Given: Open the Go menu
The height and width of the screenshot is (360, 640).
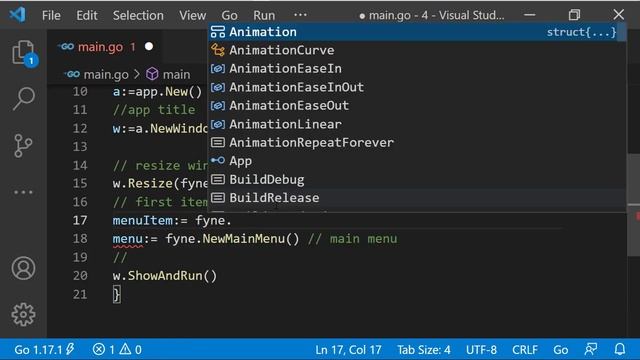Looking at the screenshot, I should click(x=229, y=16).
